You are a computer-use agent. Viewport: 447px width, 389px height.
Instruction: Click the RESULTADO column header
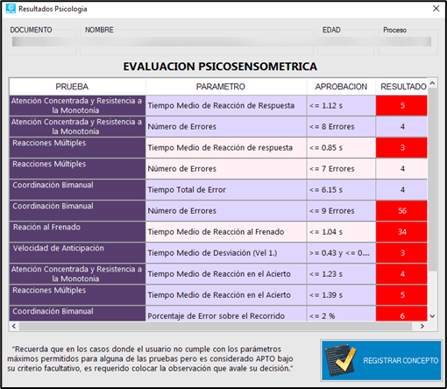[x=402, y=87]
